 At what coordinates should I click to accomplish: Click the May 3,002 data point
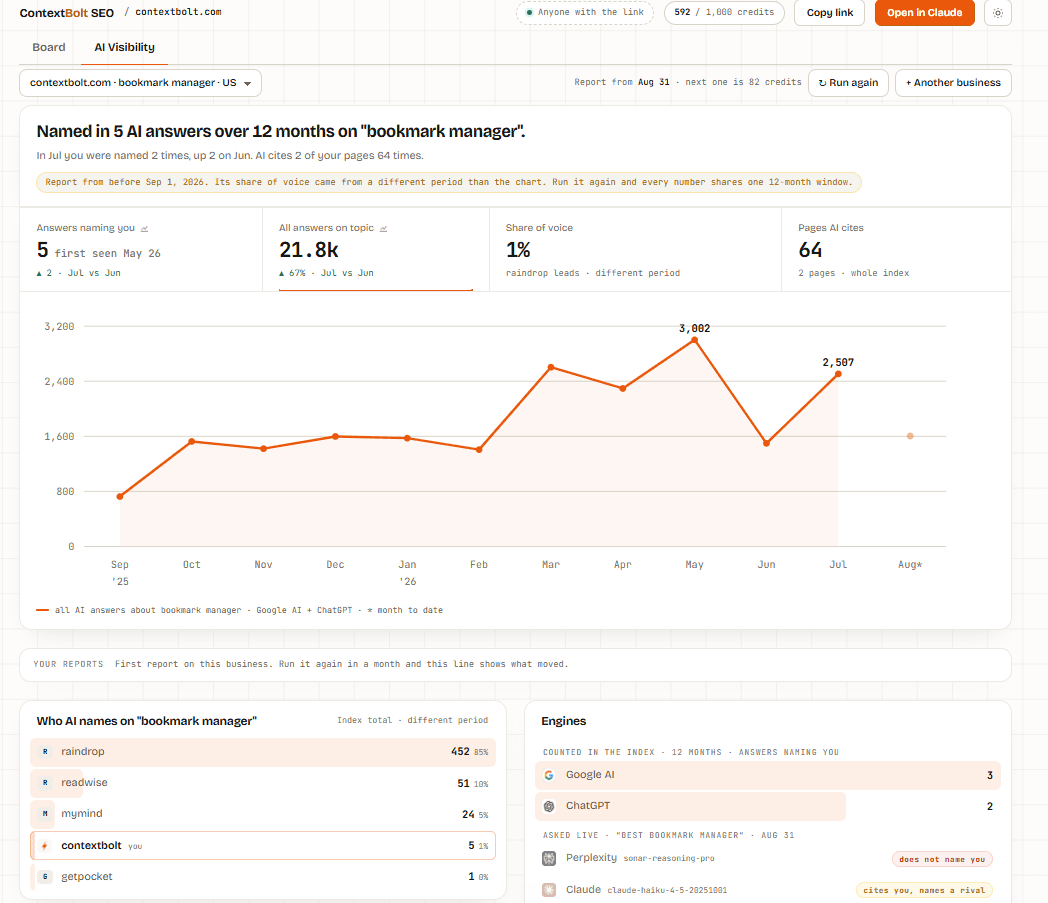pyautogui.click(x=694, y=340)
